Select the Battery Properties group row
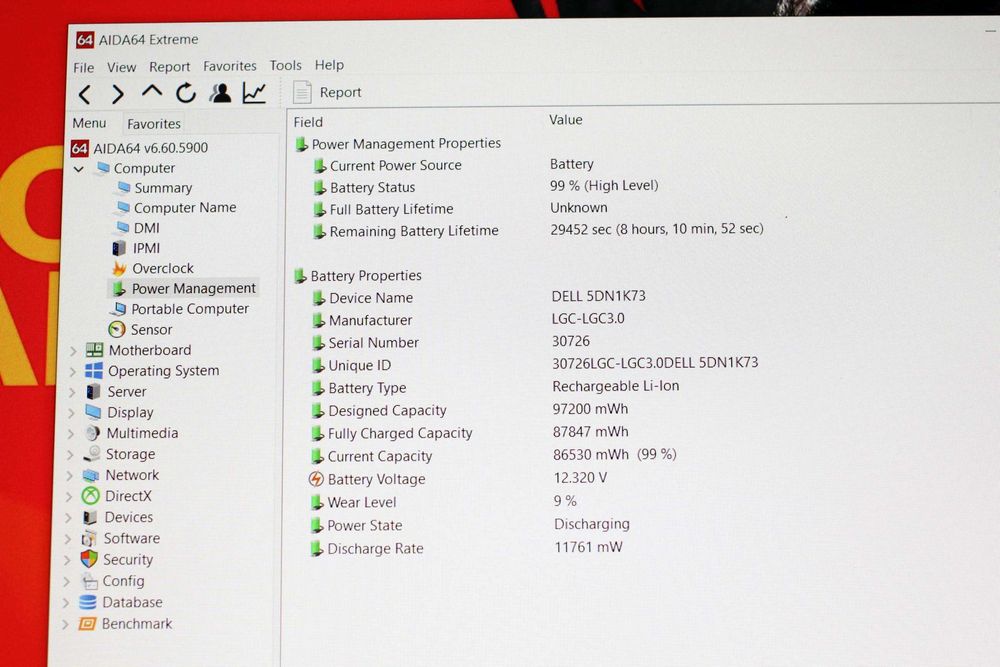The height and width of the screenshot is (667, 1000). click(358, 276)
